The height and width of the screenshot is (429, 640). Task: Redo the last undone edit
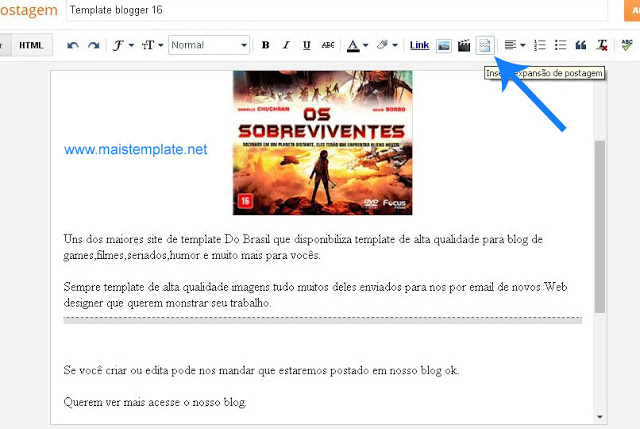pos(93,45)
